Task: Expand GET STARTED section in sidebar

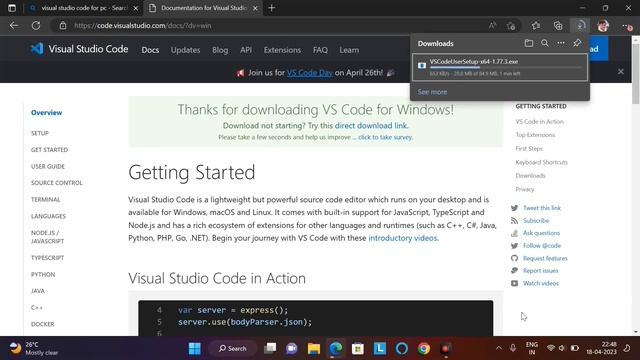Action: [49, 150]
